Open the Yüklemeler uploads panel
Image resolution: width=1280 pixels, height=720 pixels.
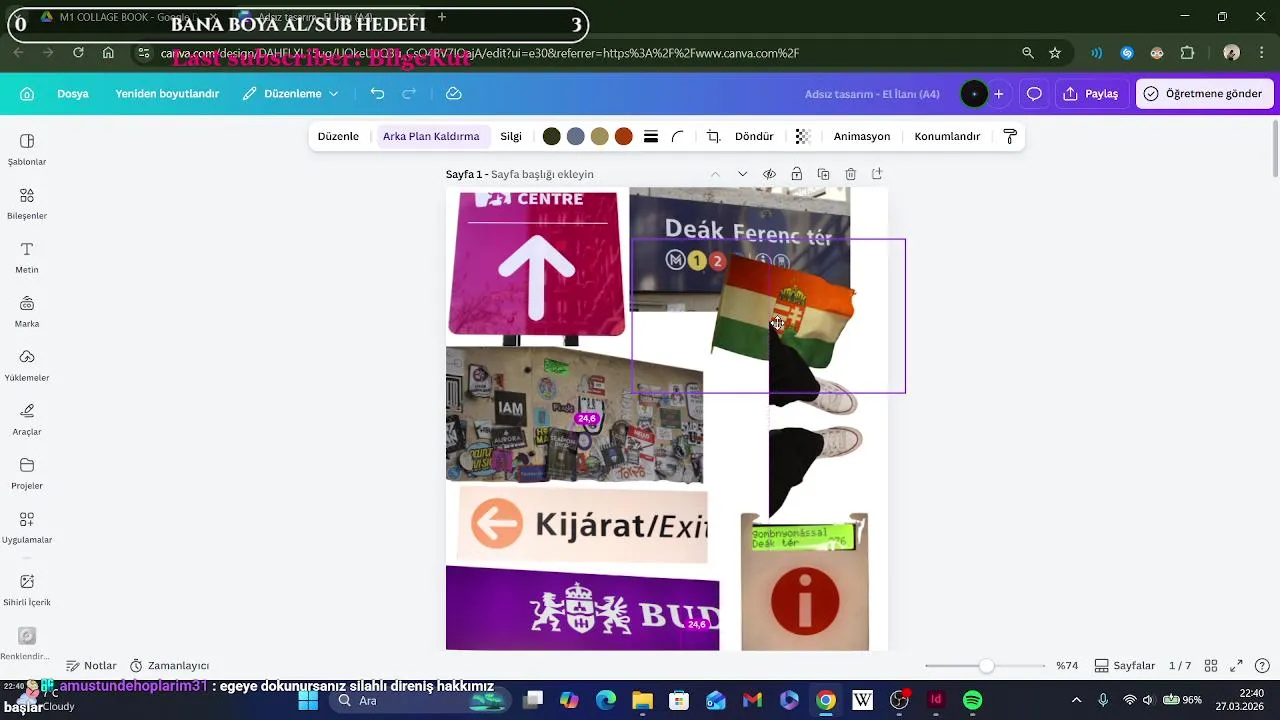(27, 365)
